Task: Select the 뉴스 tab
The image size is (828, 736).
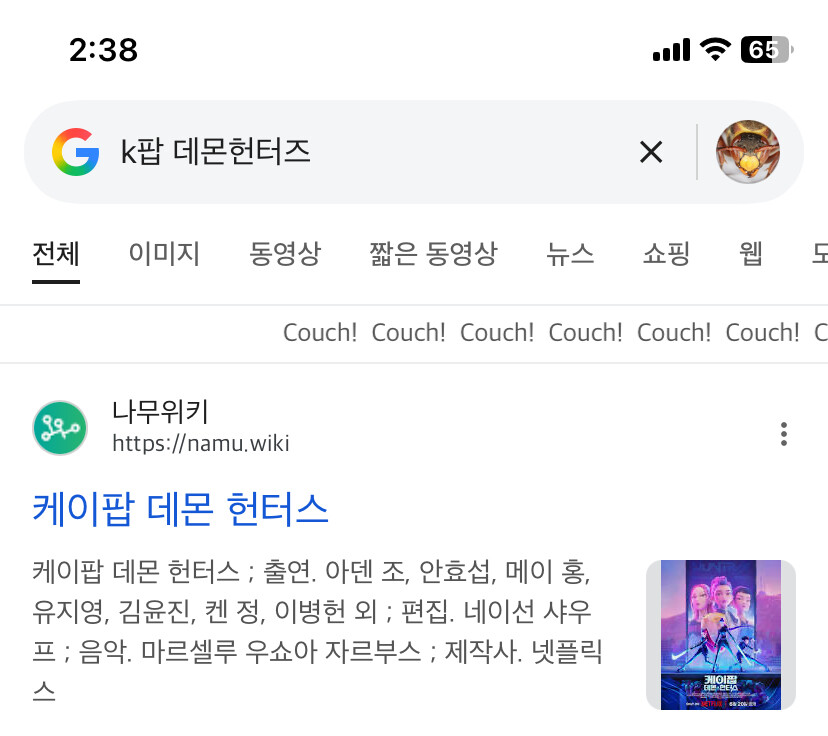Action: (x=570, y=253)
